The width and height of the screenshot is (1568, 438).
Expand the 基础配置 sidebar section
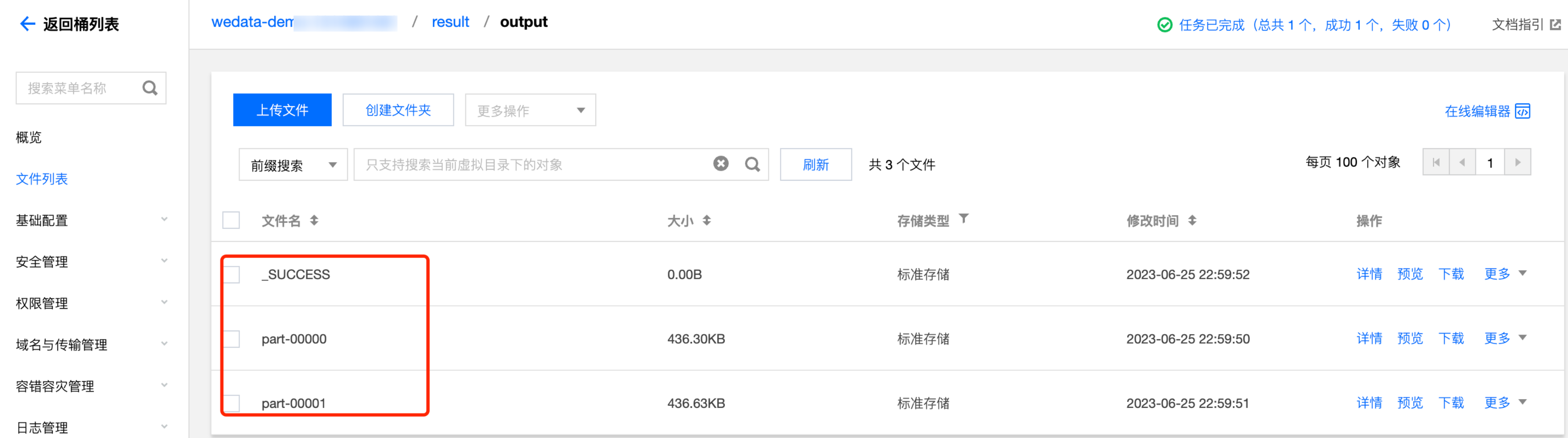(91, 220)
